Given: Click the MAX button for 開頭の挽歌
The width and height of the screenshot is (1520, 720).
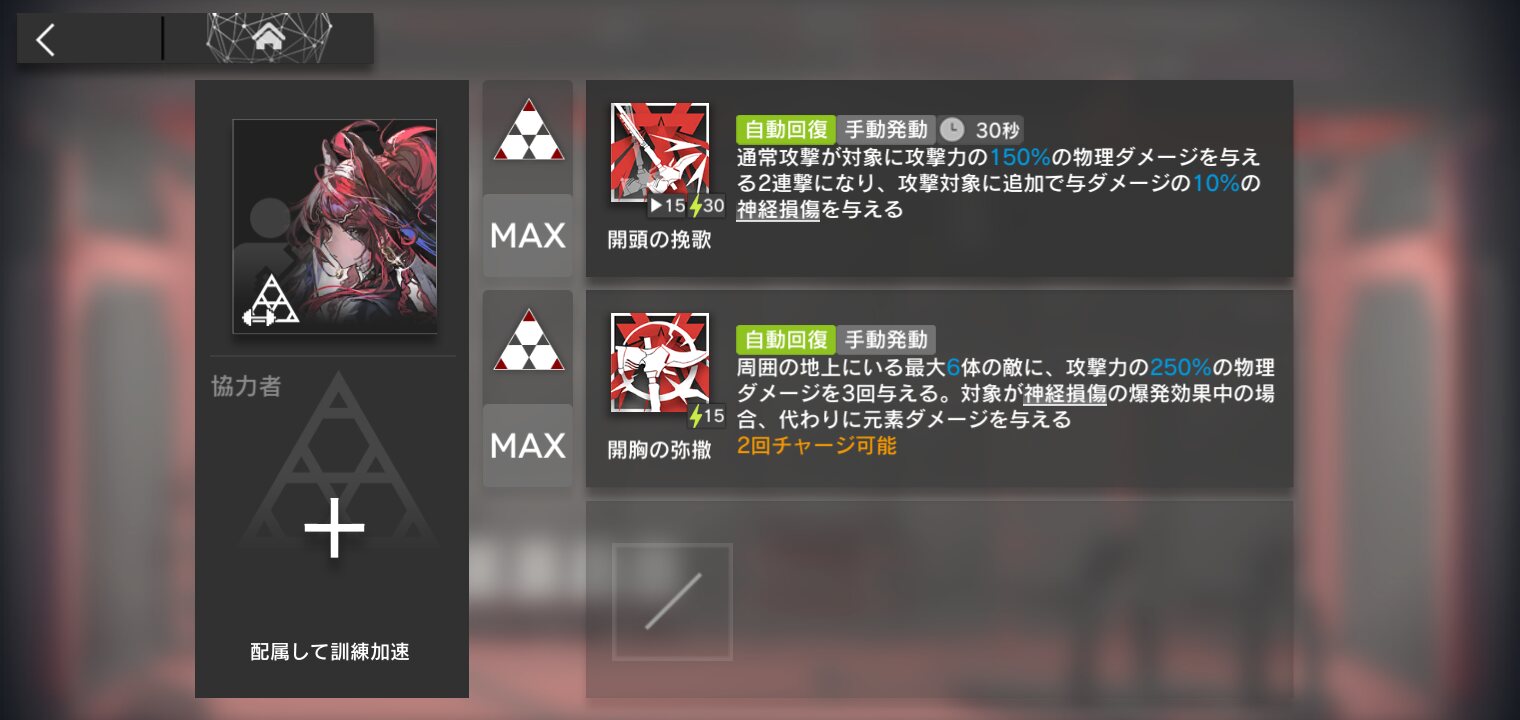Looking at the screenshot, I should pyautogui.click(x=528, y=236).
